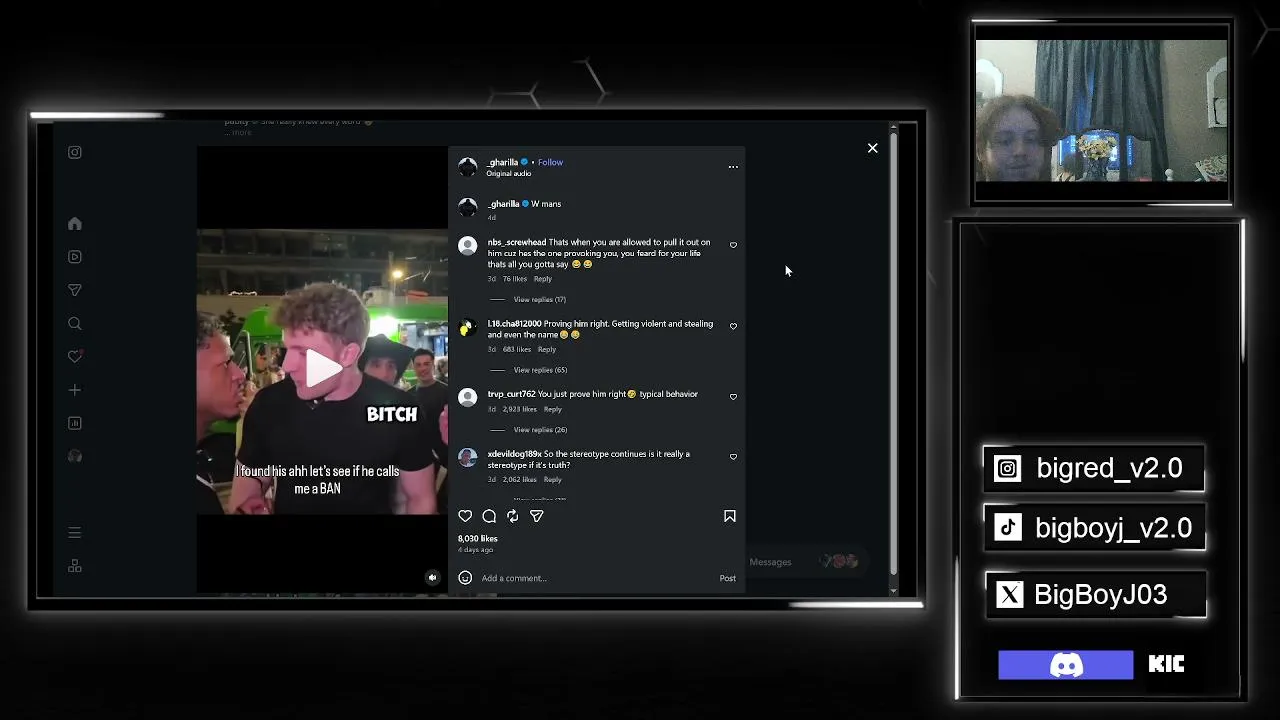View who liked via 8,030 likes

[478, 538]
